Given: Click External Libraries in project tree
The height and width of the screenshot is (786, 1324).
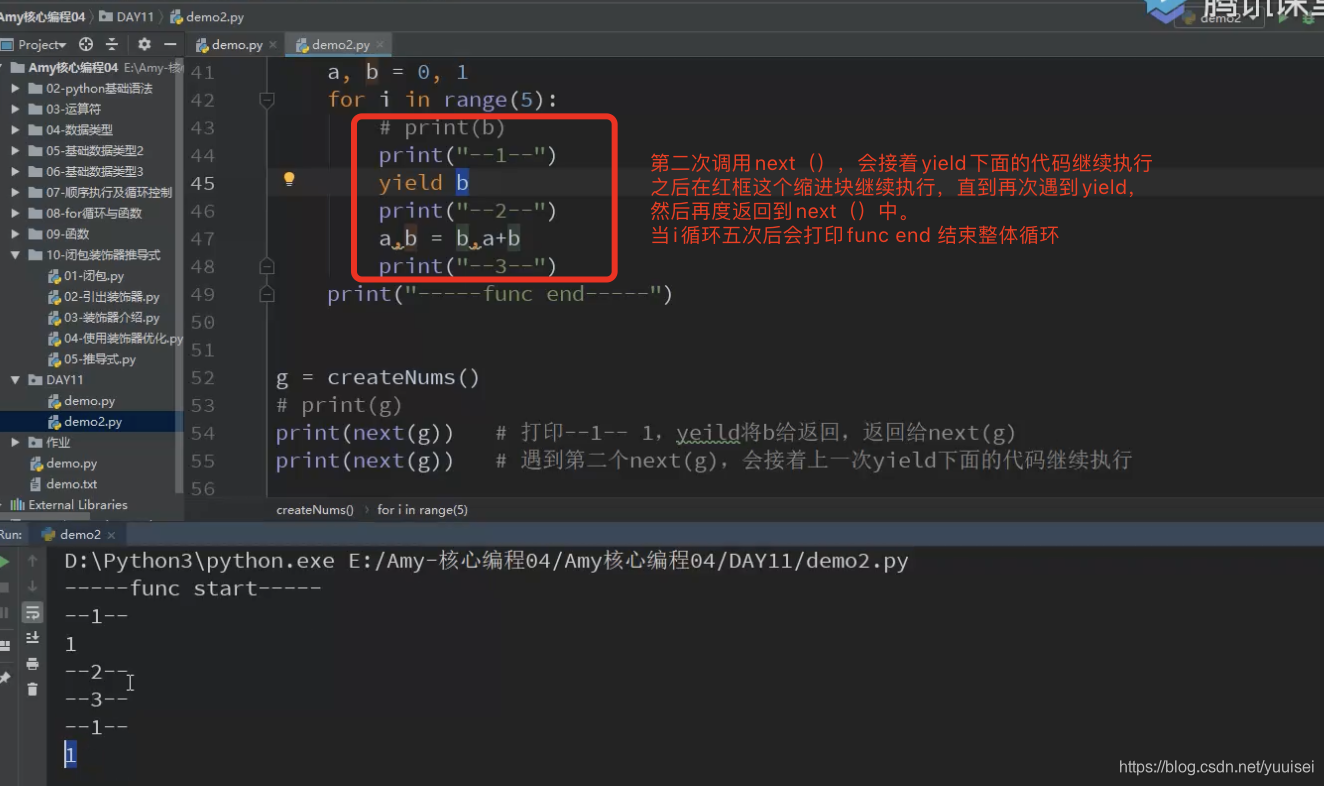Looking at the screenshot, I should click(x=69, y=505).
